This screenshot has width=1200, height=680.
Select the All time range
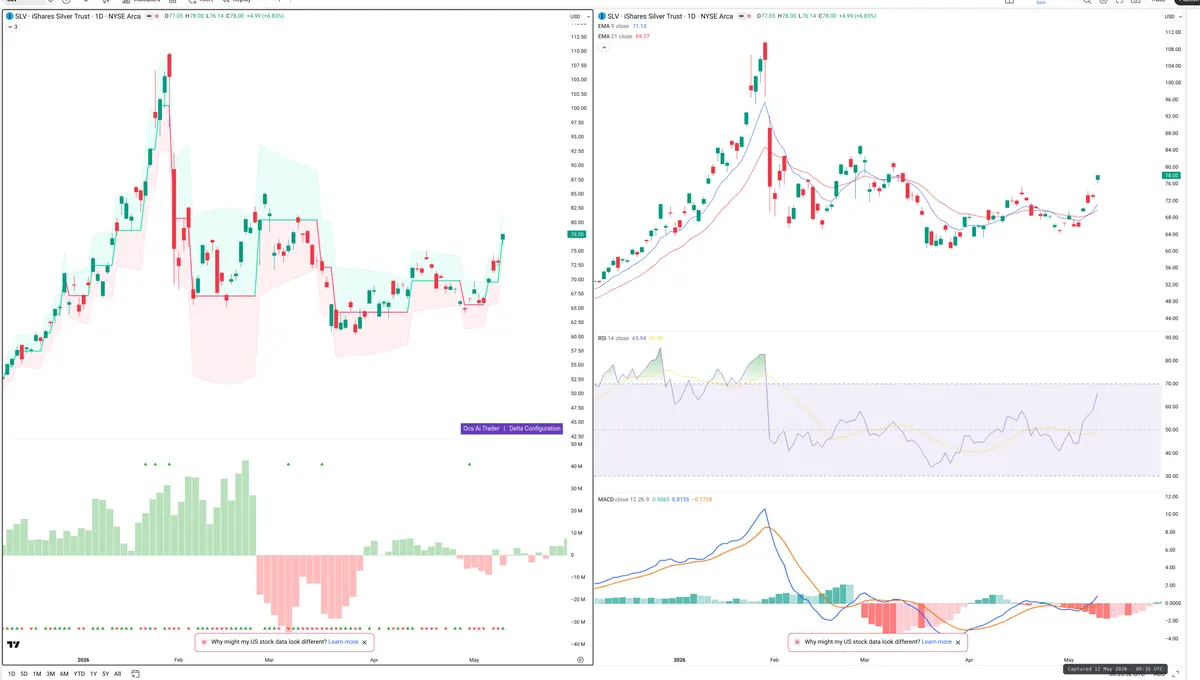(x=117, y=674)
